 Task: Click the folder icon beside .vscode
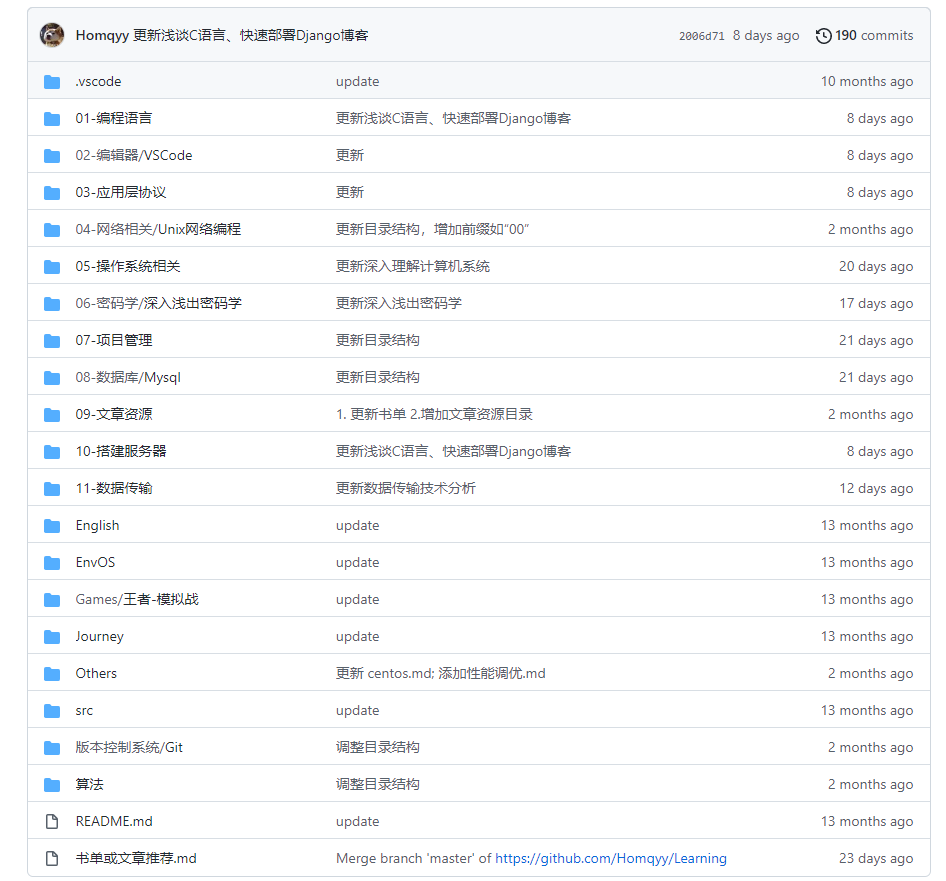[52, 82]
